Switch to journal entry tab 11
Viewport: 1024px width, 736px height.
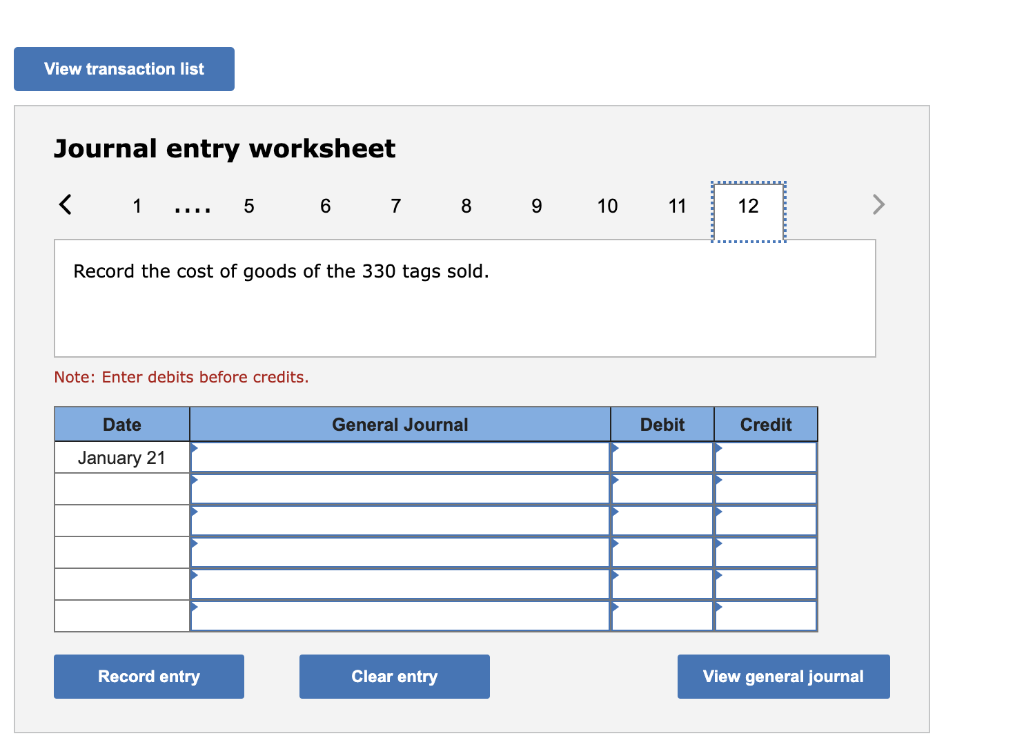(677, 206)
